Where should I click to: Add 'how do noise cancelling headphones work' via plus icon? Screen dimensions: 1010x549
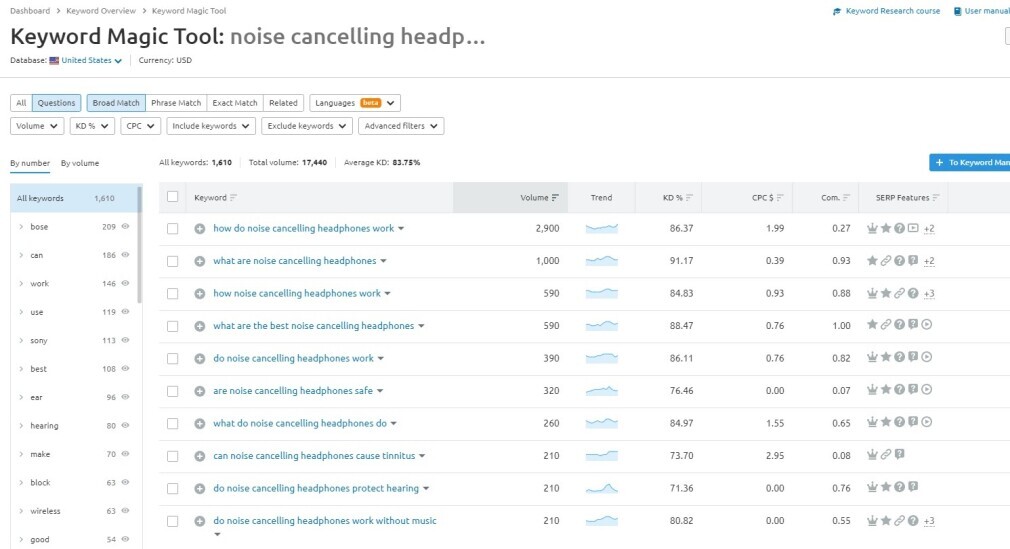pyautogui.click(x=200, y=229)
